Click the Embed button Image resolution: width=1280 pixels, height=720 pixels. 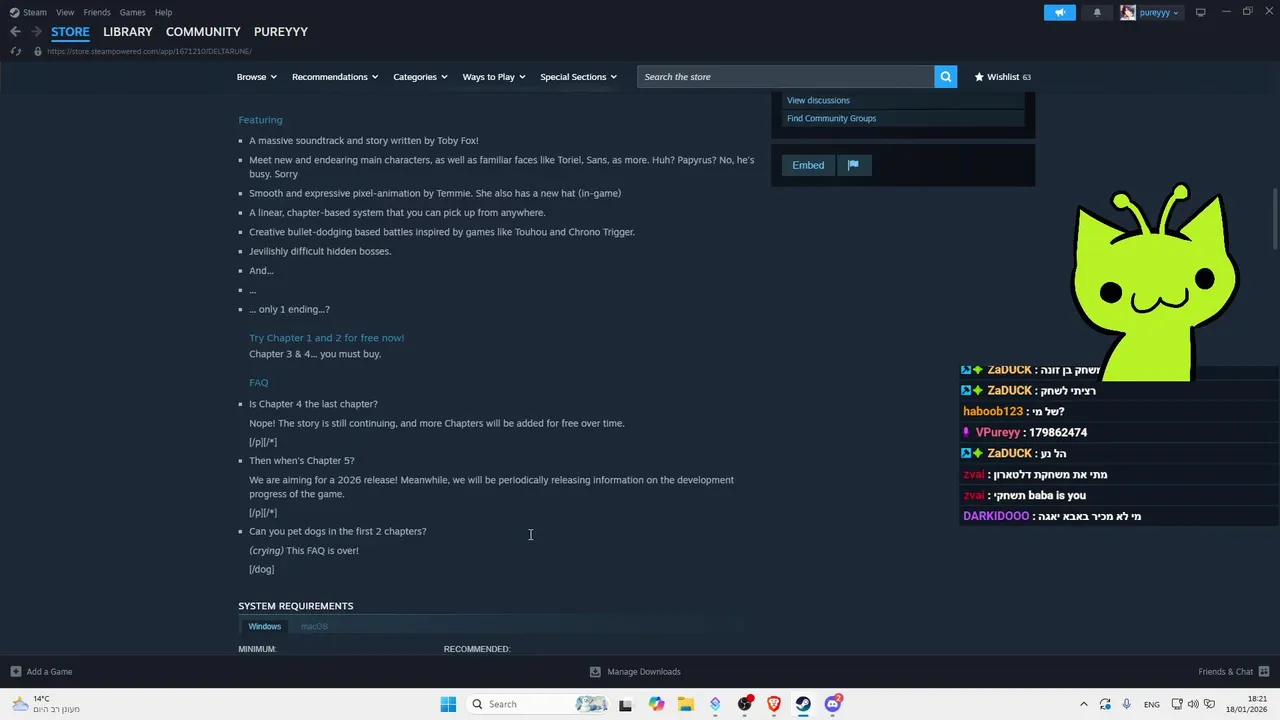click(x=808, y=165)
